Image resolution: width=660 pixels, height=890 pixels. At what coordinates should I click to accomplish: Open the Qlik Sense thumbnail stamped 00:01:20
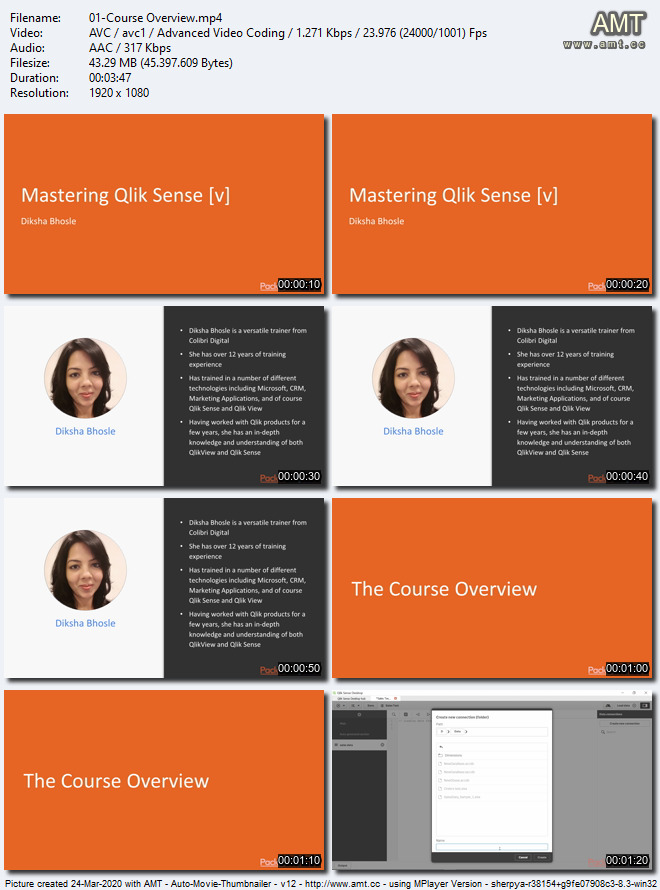click(492, 780)
